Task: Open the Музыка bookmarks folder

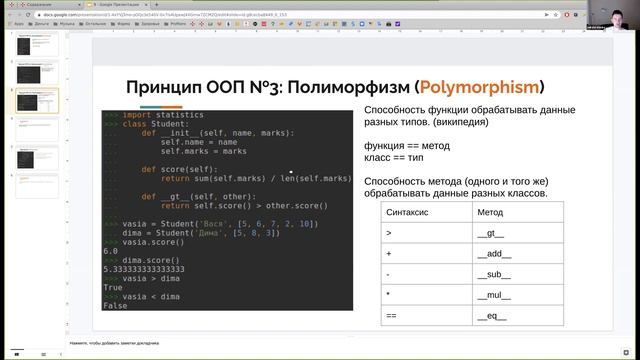Action: coord(64,24)
